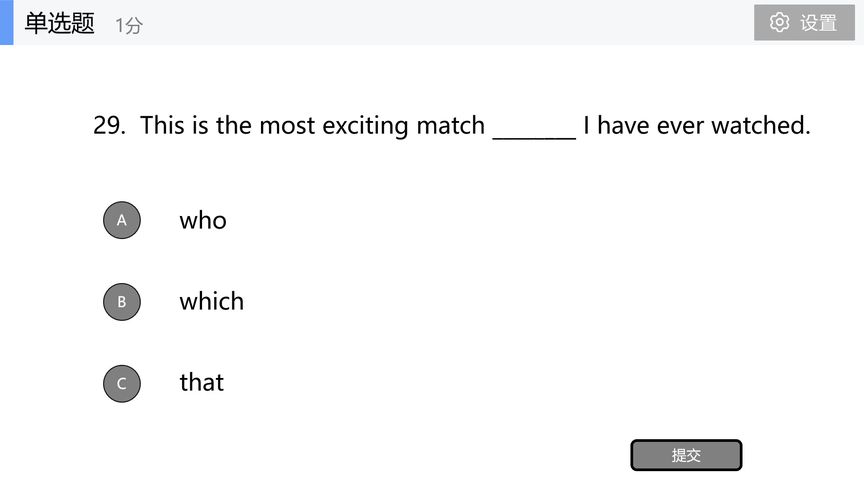Click the word "match" in the question
Image resolution: width=864 pixels, height=486 pixels.
[x=451, y=126]
